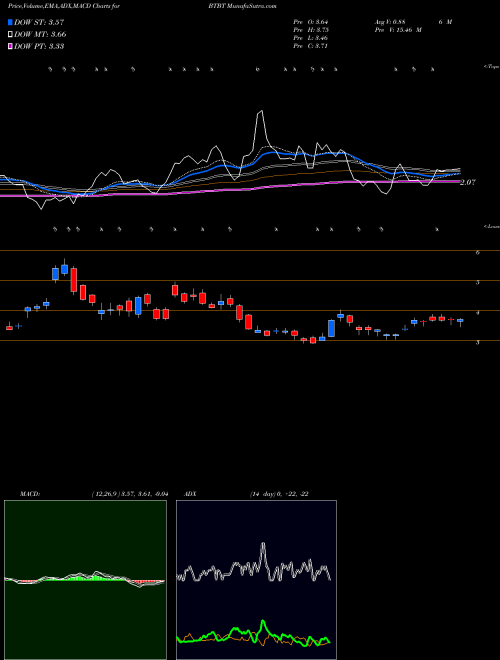
Task: Click the 'Pre H: 3.75' value
Action: tap(311, 30)
